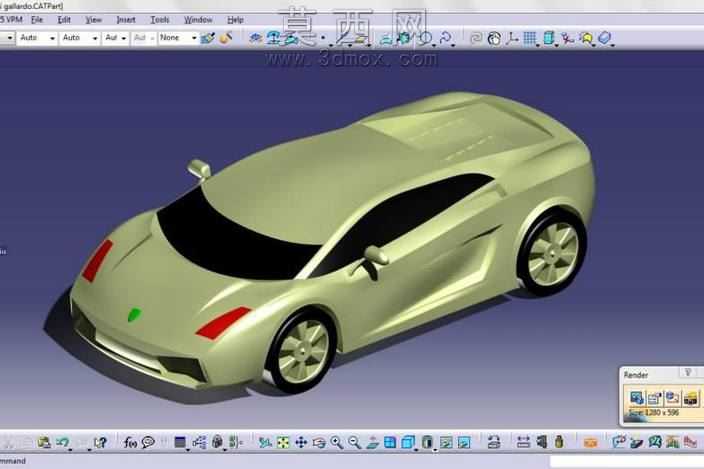Click the Render panel title

coord(636,375)
